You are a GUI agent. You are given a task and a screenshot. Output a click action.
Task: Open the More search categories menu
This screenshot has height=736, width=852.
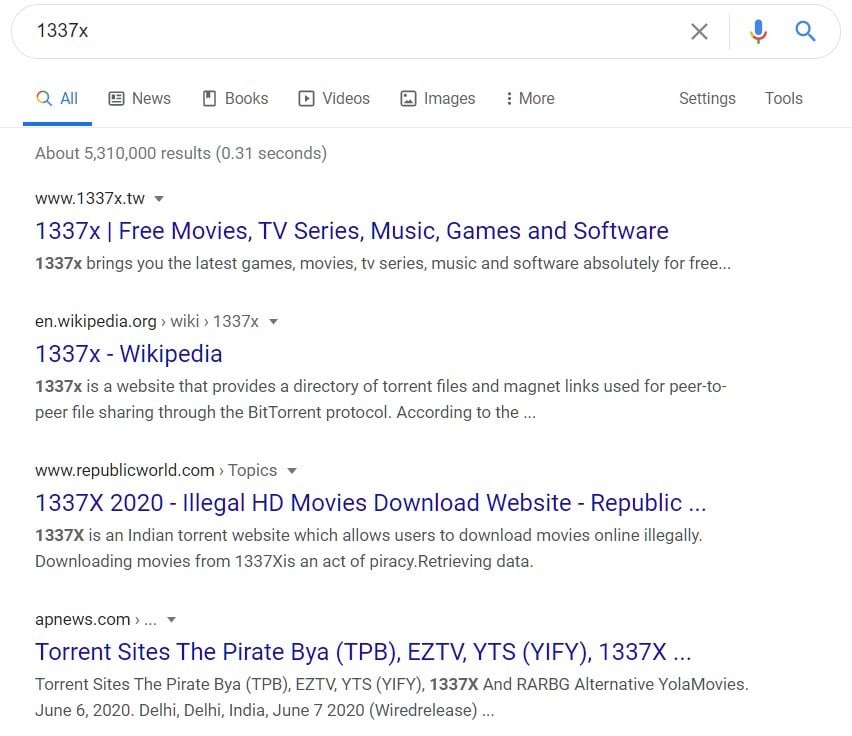530,99
